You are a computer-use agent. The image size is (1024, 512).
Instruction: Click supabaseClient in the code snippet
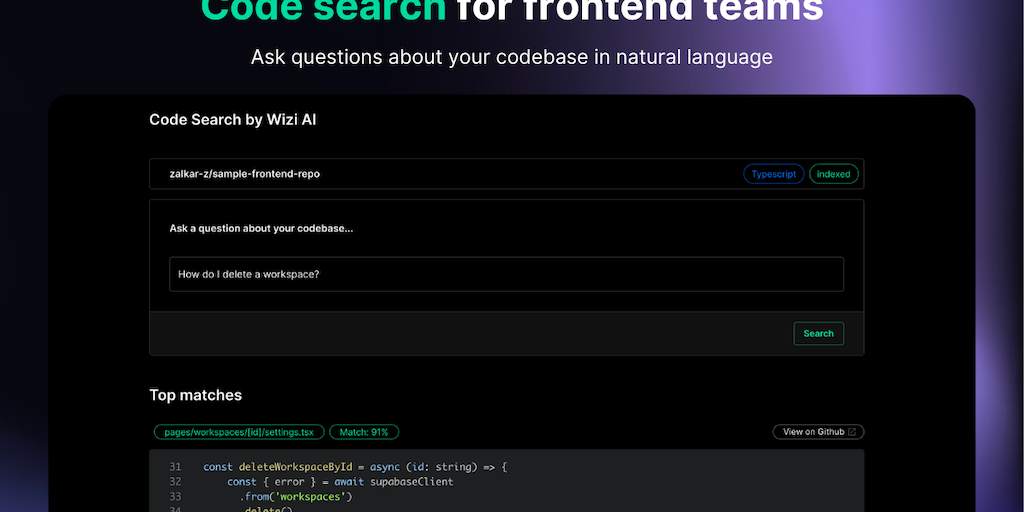tap(411, 482)
